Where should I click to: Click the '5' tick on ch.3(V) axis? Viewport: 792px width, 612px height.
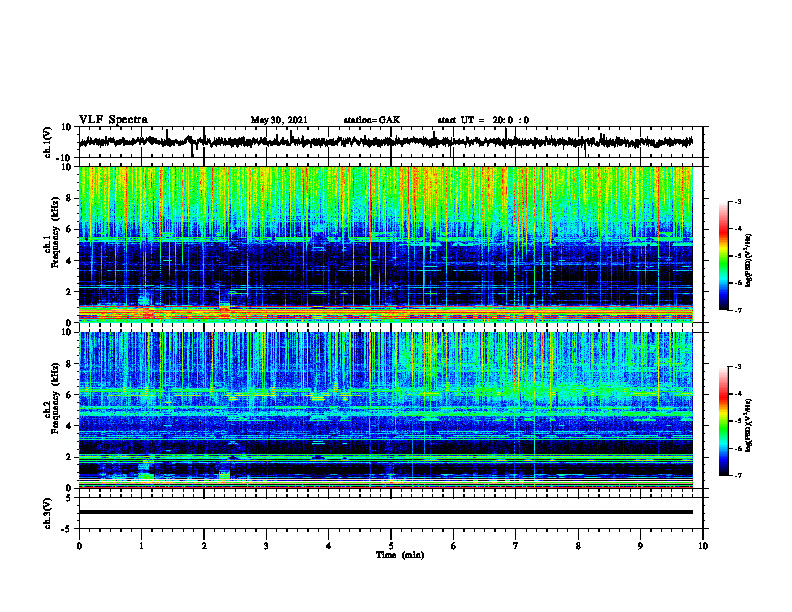click(x=69, y=498)
